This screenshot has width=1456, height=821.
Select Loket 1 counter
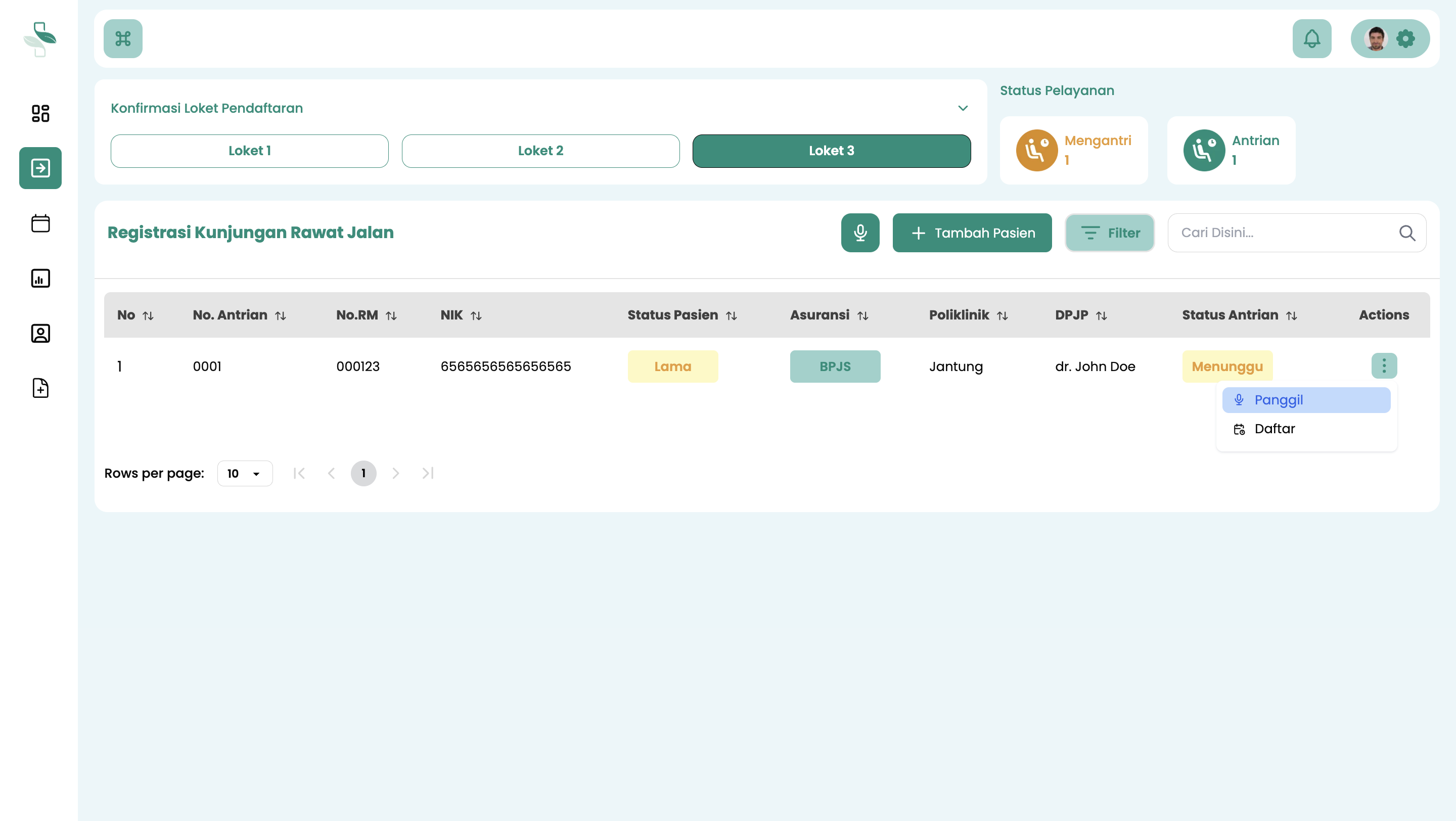tap(249, 151)
